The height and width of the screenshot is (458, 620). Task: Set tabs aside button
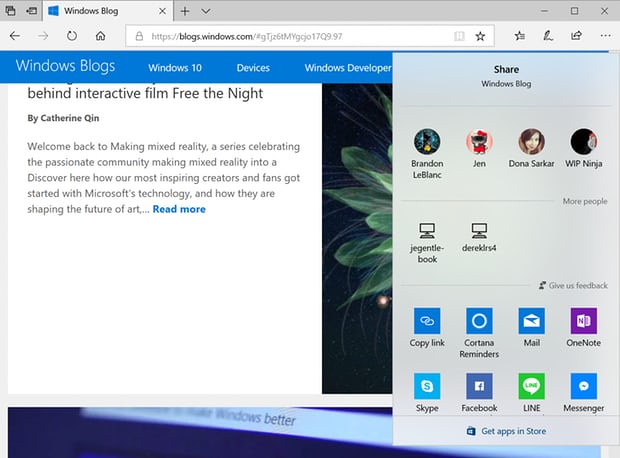(31, 11)
